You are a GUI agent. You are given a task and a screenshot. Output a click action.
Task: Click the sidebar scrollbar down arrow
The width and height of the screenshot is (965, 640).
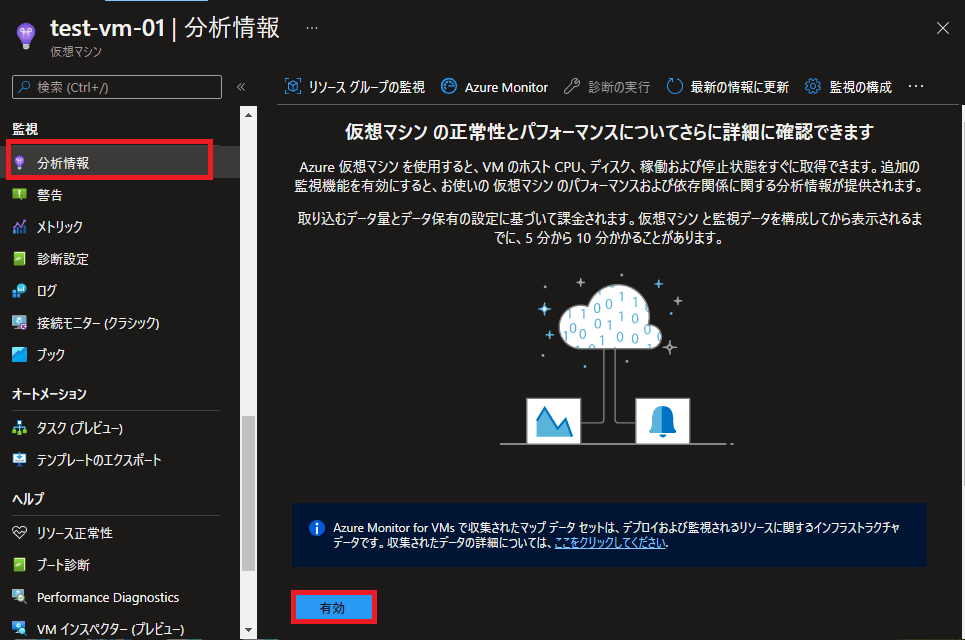pos(248,630)
